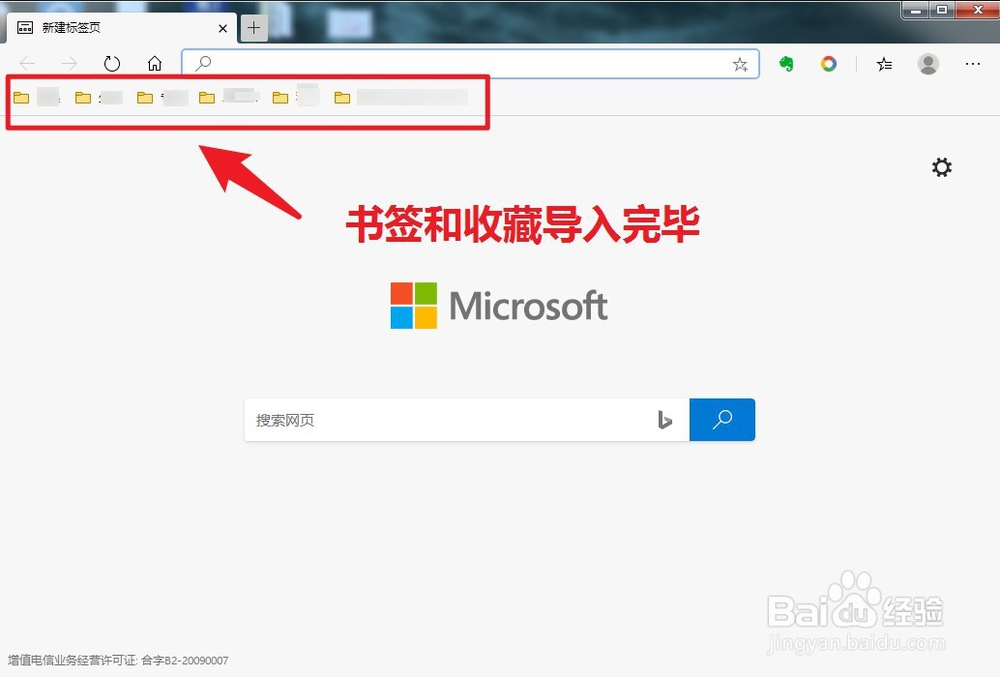Click the 增值电信业务经营许可证 footer text
The image size is (1000, 677).
tap(117, 660)
